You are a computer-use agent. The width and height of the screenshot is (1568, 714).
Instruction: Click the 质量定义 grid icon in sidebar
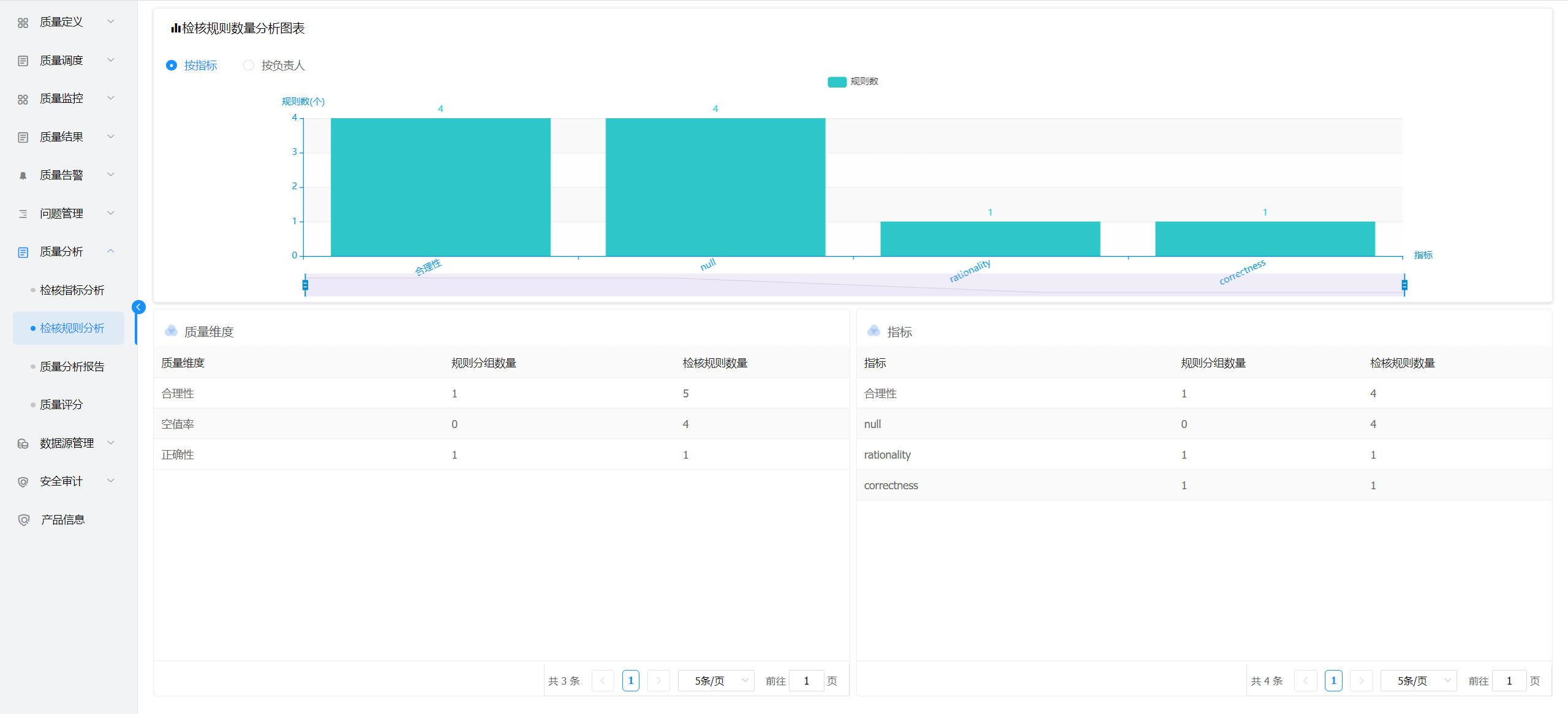(x=23, y=23)
